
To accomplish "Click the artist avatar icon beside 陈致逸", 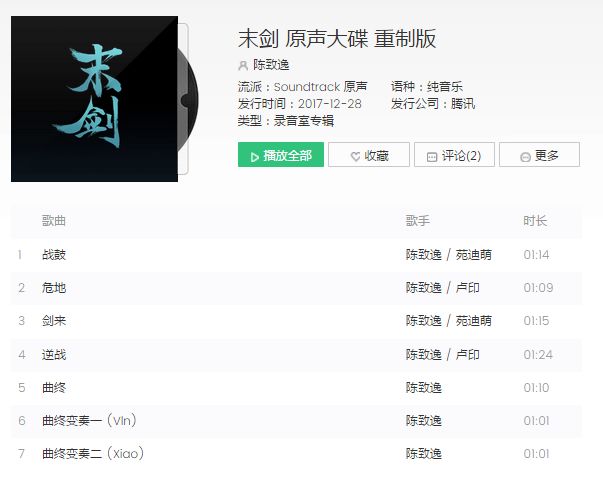I will 243,65.
